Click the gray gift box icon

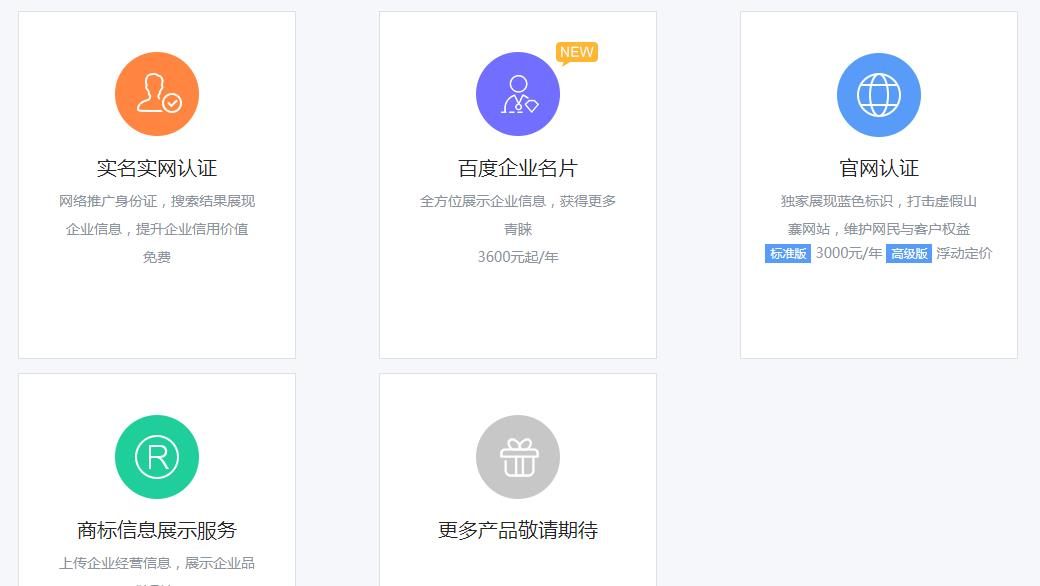[517, 457]
